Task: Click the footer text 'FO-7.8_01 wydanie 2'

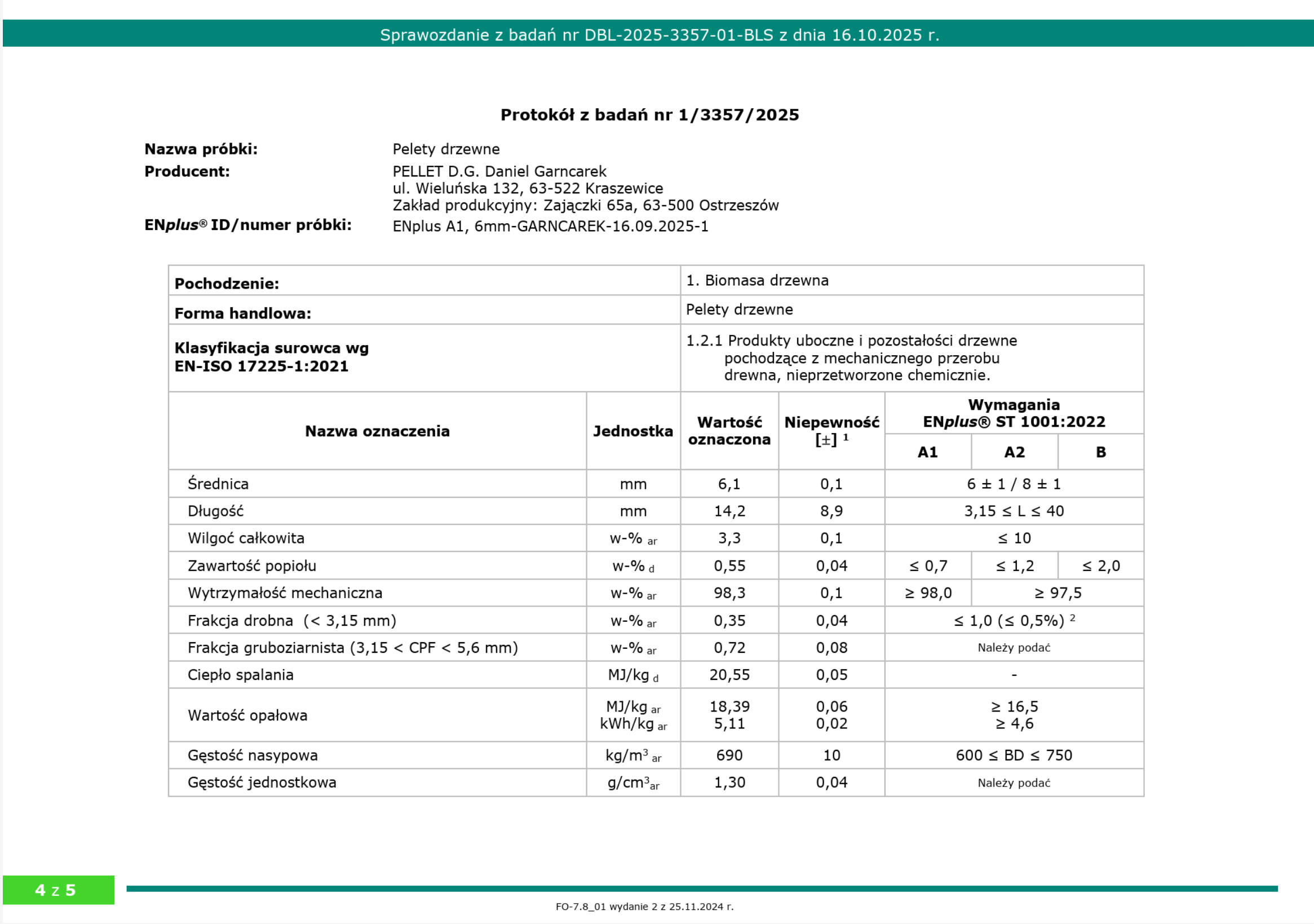Action: (644, 907)
